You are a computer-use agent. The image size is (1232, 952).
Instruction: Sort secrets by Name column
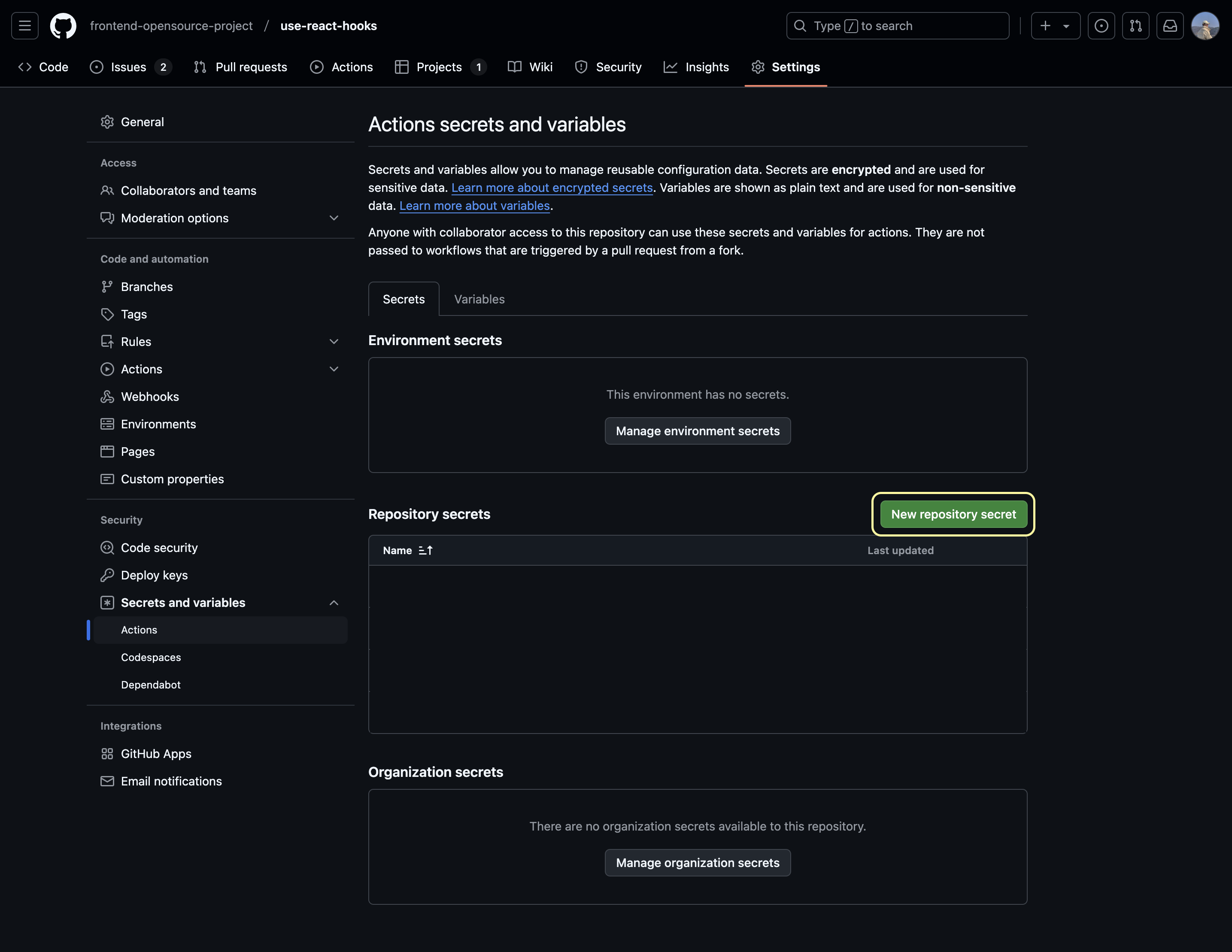tap(408, 550)
